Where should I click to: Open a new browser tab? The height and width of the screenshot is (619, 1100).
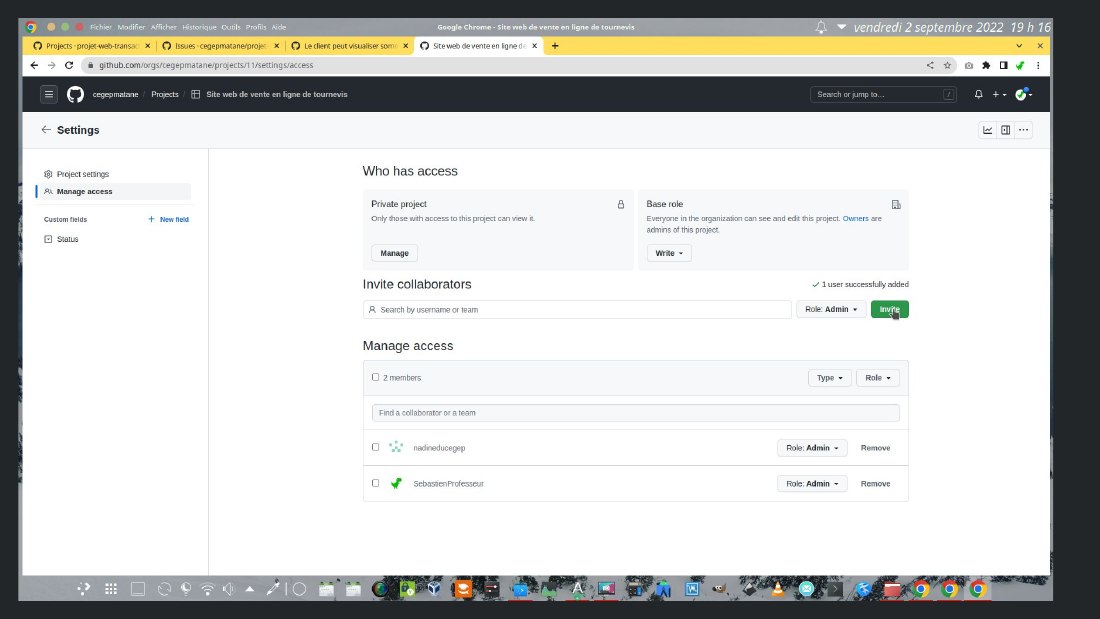555,46
